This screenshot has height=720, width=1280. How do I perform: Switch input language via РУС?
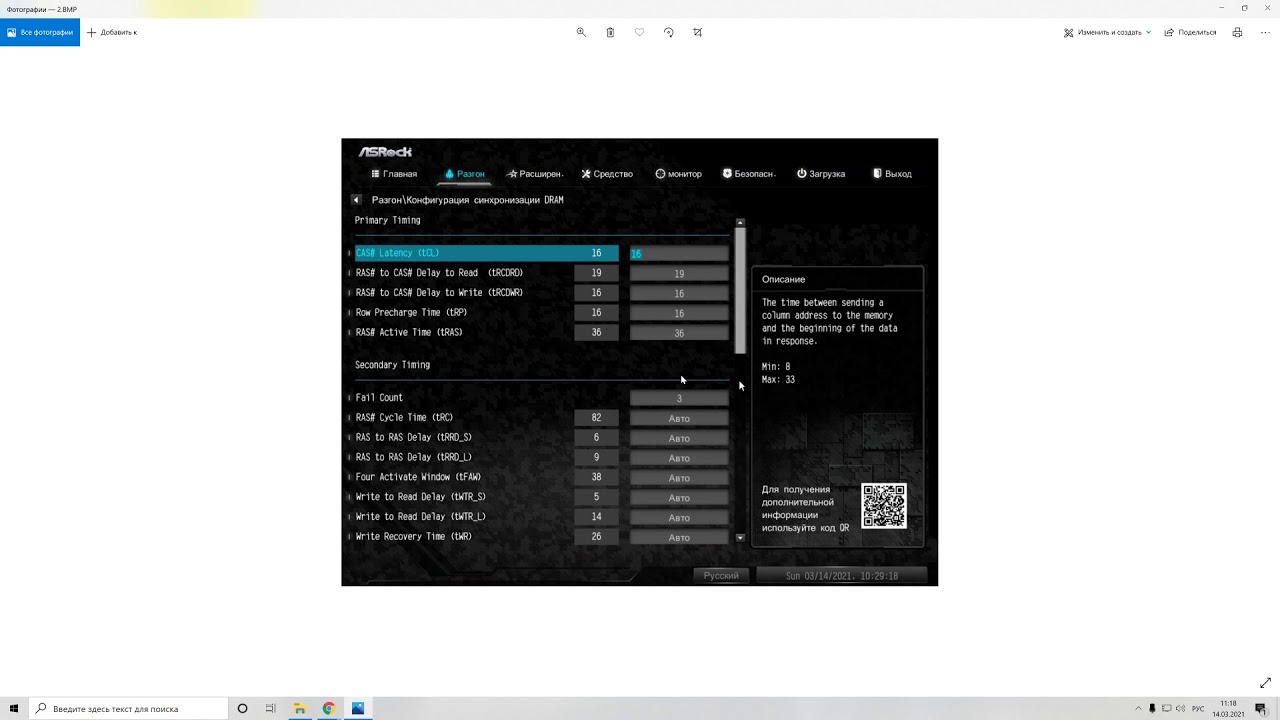pyautogui.click(x=1198, y=708)
